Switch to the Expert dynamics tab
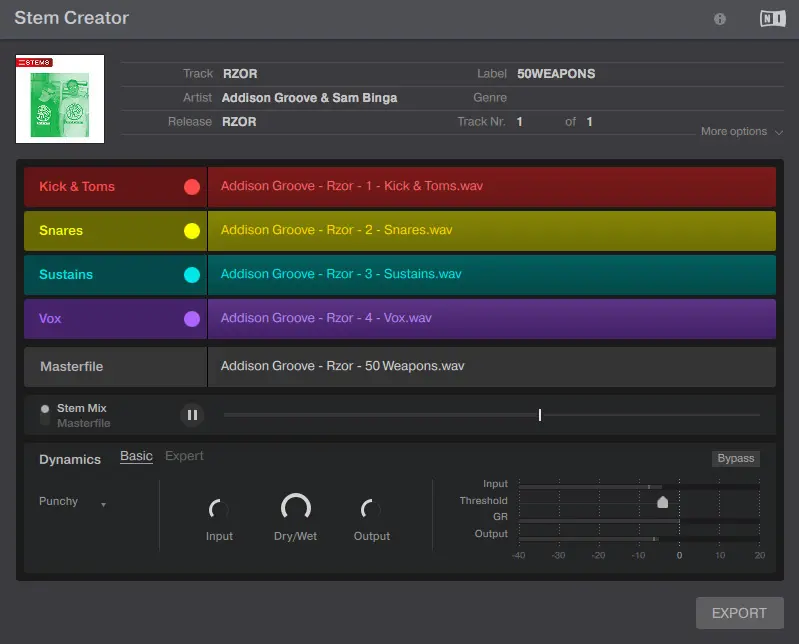The height and width of the screenshot is (644, 799). point(184,456)
